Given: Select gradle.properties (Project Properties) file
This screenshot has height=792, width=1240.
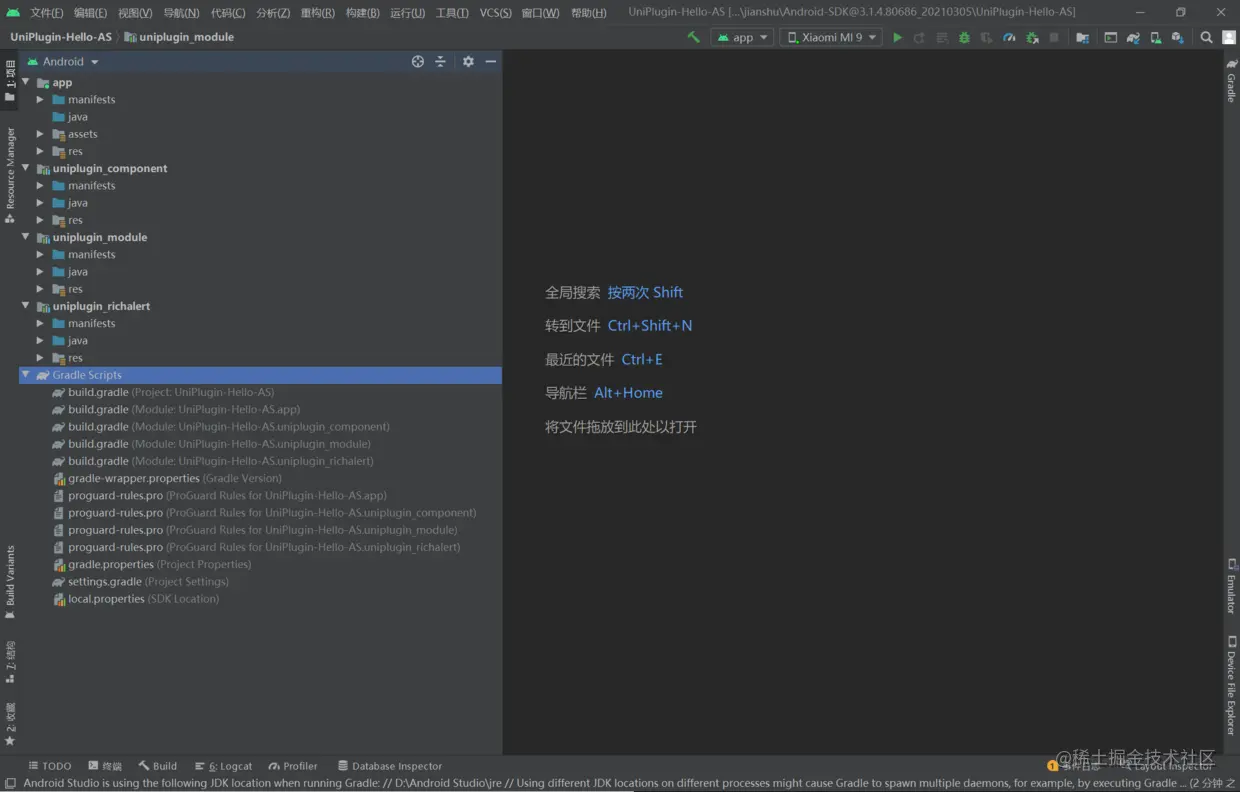Looking at the screenshot, I should tap(152, 565).
